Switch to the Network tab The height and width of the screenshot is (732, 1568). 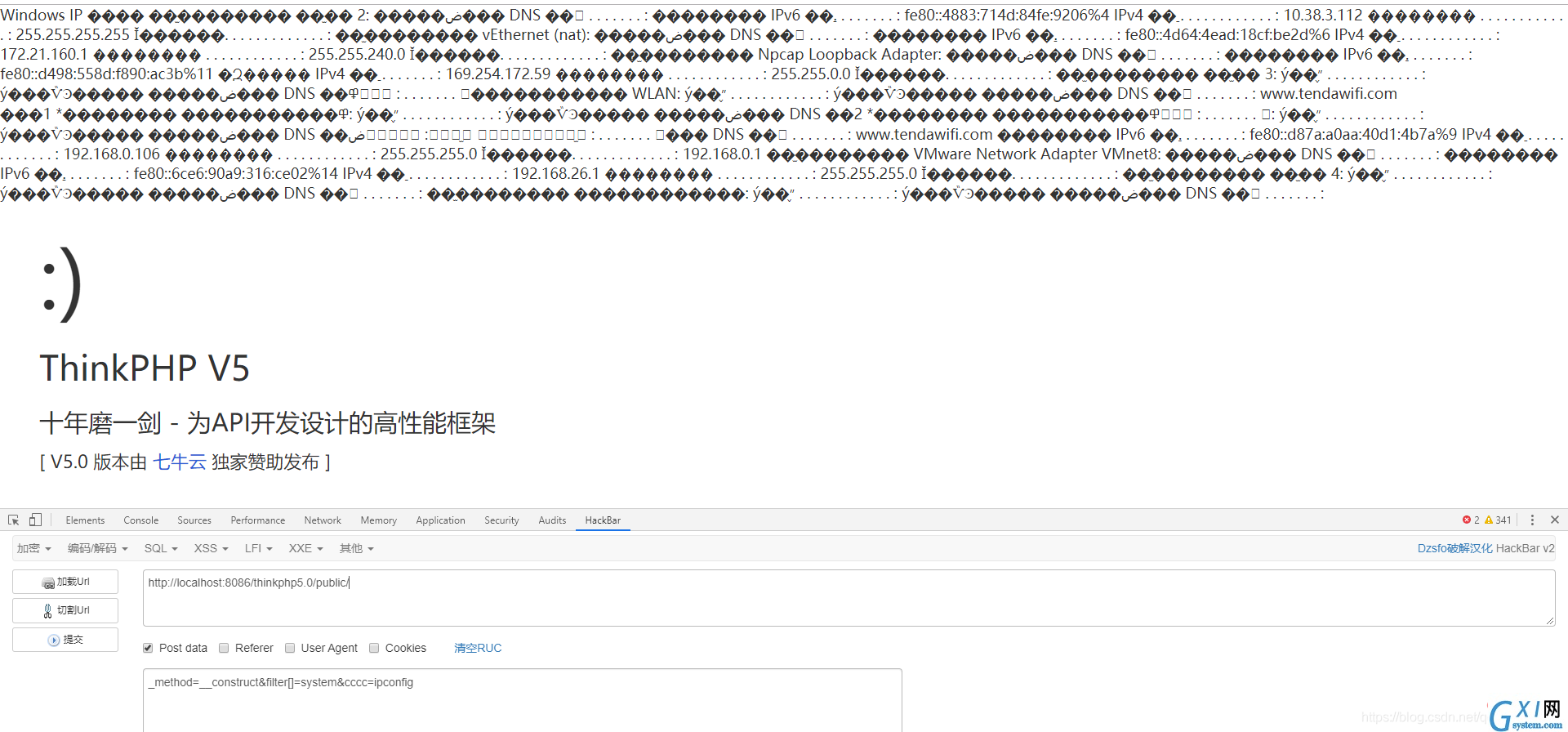pos(323,520)
